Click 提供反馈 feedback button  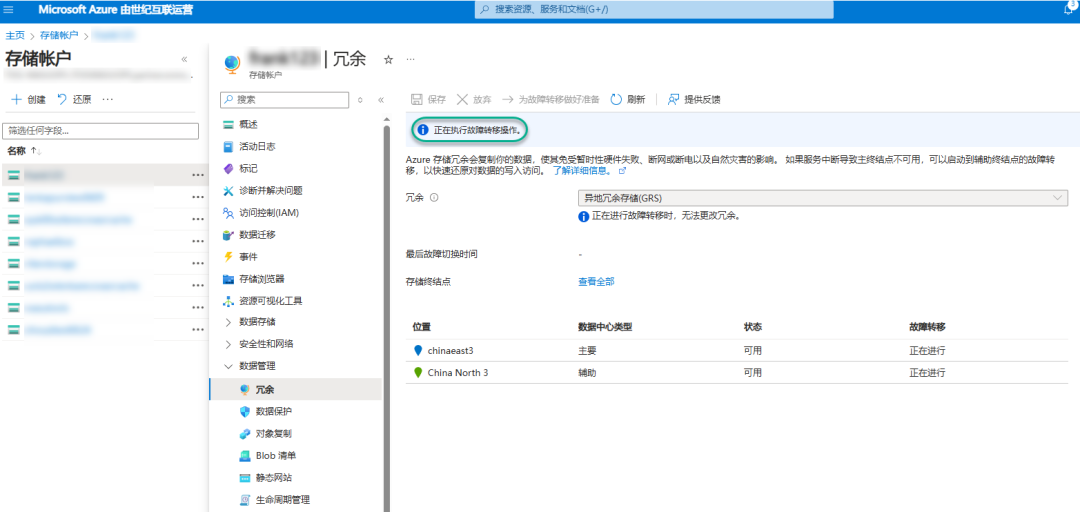[x=694, y=99]
